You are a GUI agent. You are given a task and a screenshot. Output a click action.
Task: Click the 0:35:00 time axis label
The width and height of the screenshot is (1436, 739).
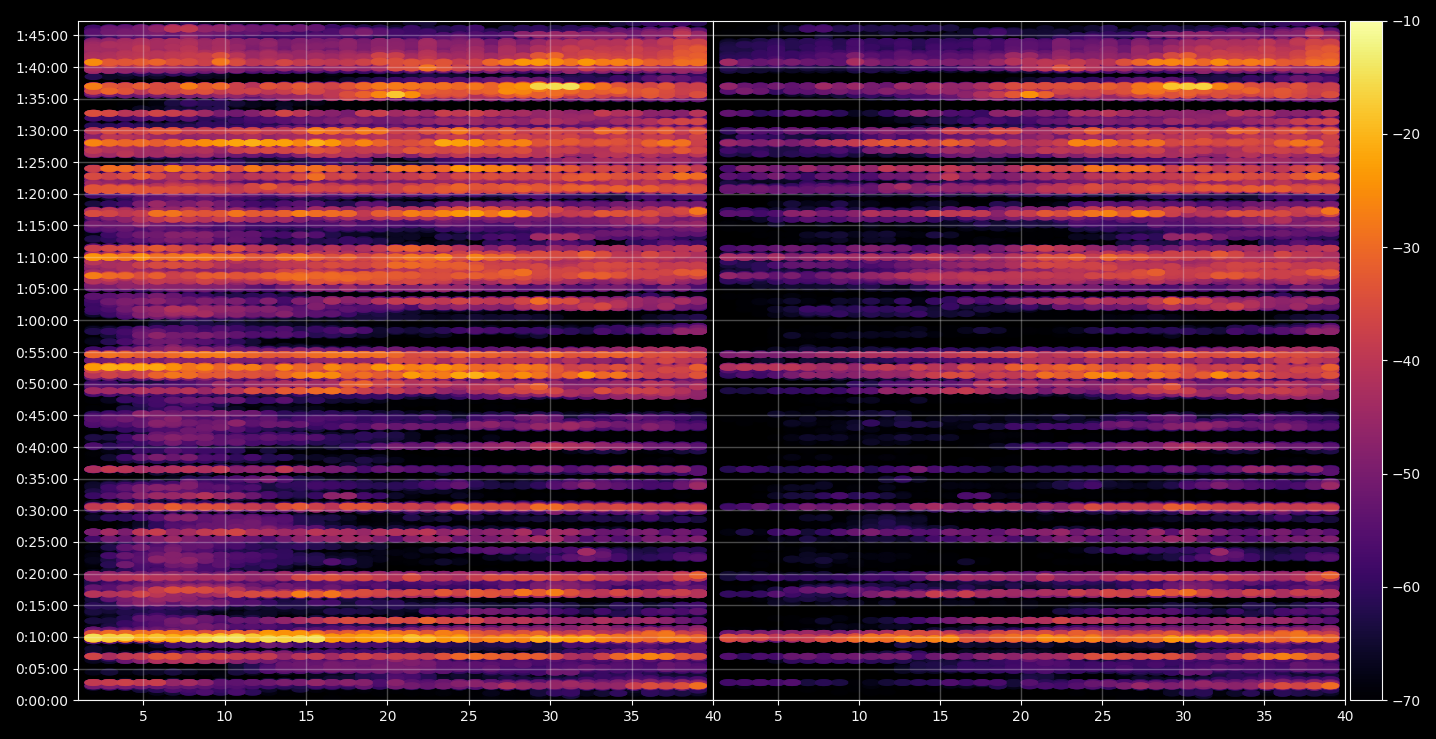click(x=43, y=479)
